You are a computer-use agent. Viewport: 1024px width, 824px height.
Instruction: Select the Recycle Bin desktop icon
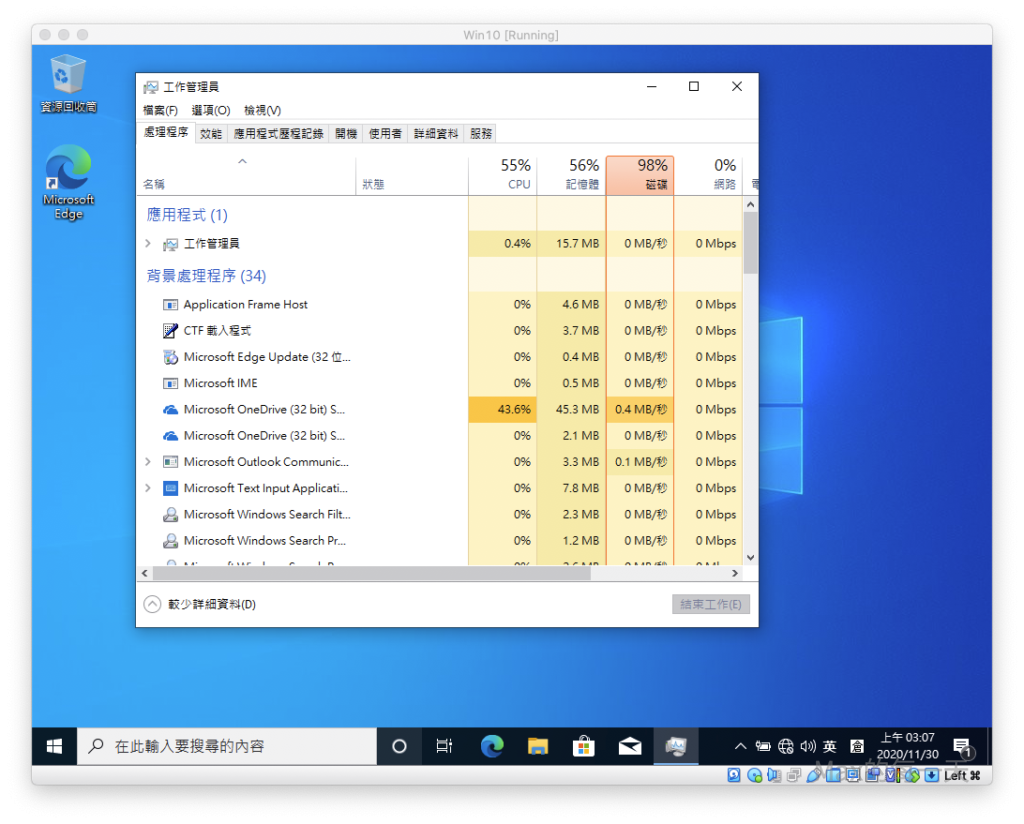[68, 75]
